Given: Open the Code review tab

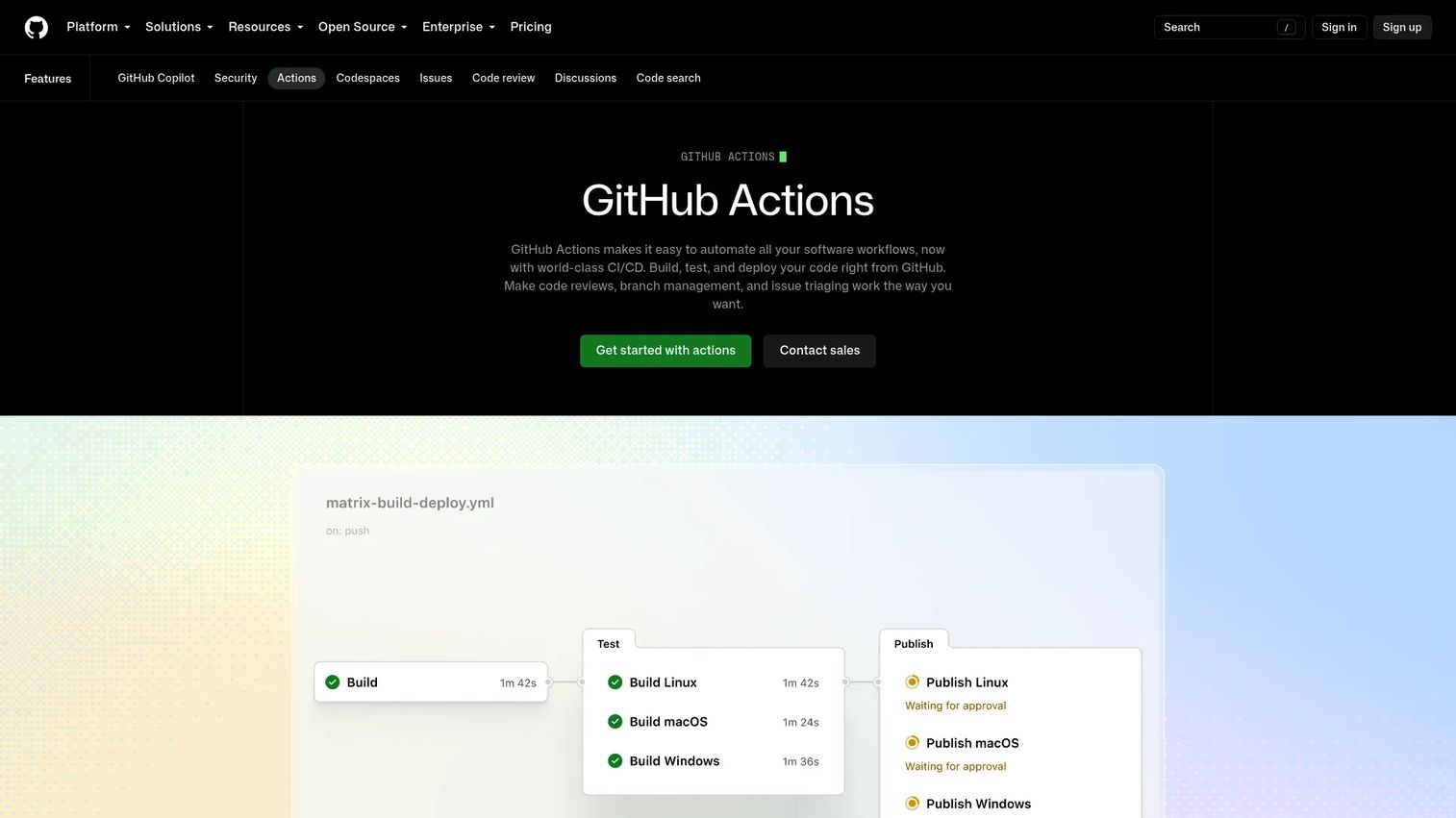Looking at the screenshot, I should click(503, 78).
